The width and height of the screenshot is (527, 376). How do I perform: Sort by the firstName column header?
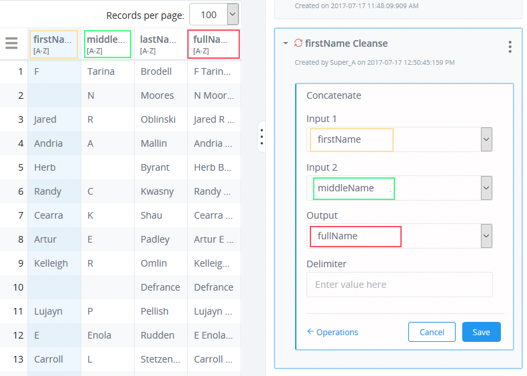[x=54, y=44]
